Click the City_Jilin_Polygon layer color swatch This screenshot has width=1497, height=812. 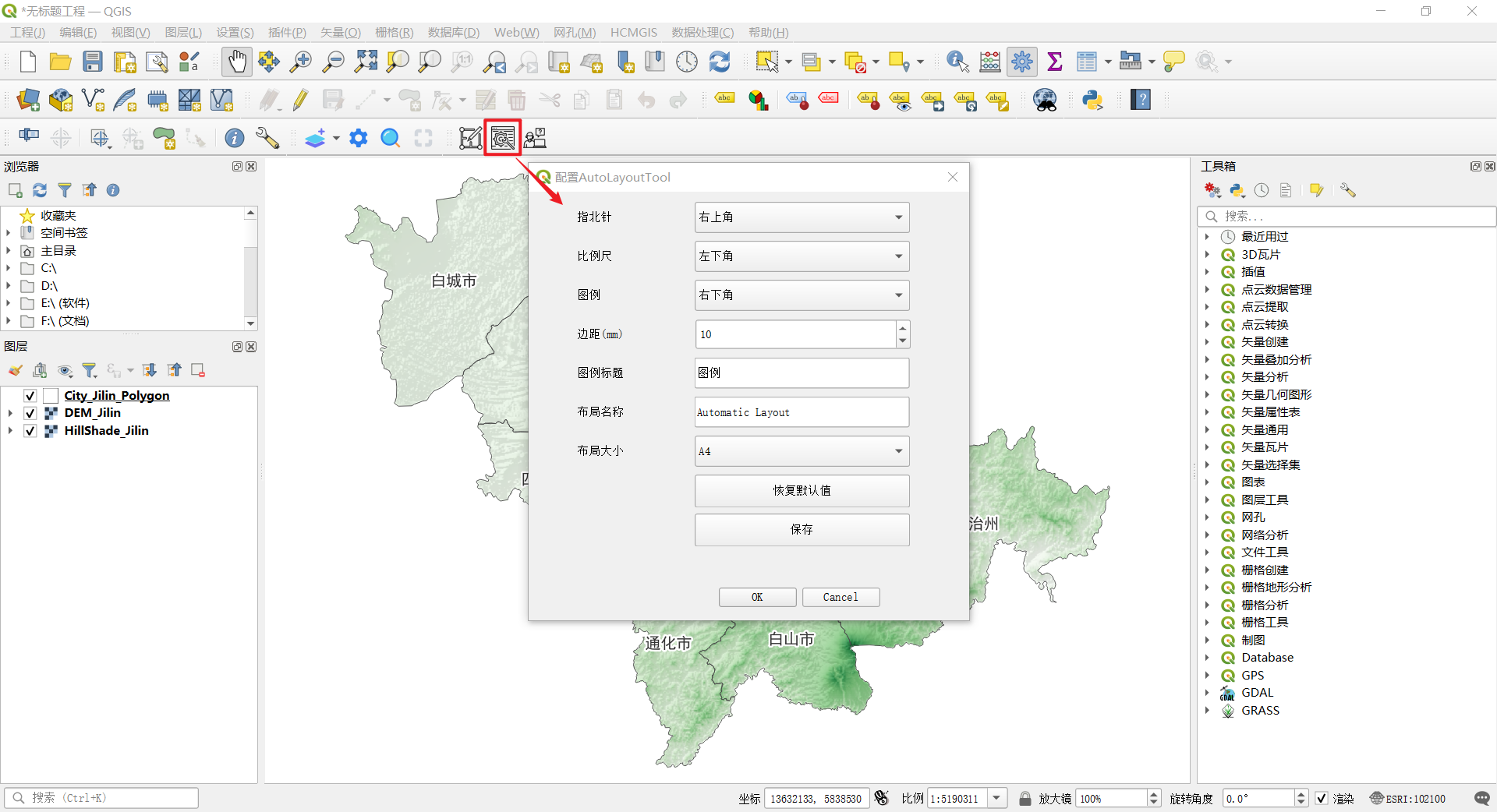coord(51,396)
